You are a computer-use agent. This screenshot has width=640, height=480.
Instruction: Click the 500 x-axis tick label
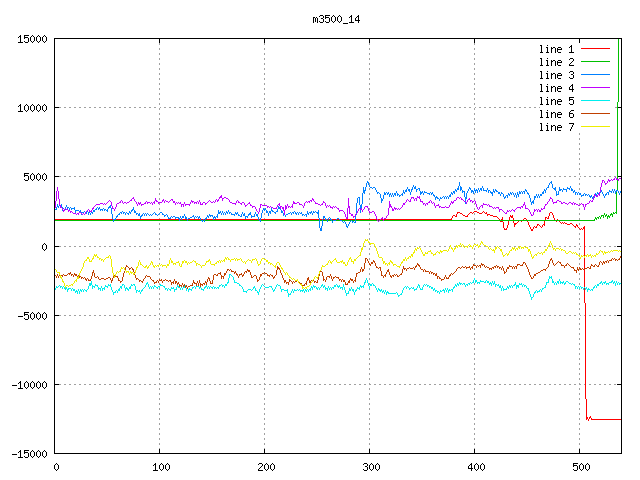(579, 467)
